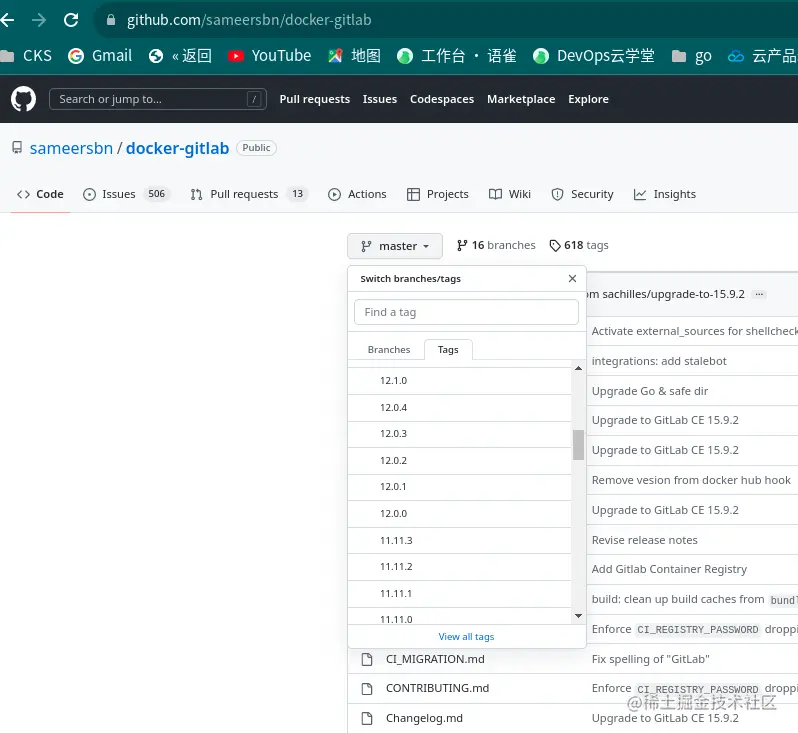Open the master branch dropdown
Screen dimensions: 798x733
click(395, 246)
